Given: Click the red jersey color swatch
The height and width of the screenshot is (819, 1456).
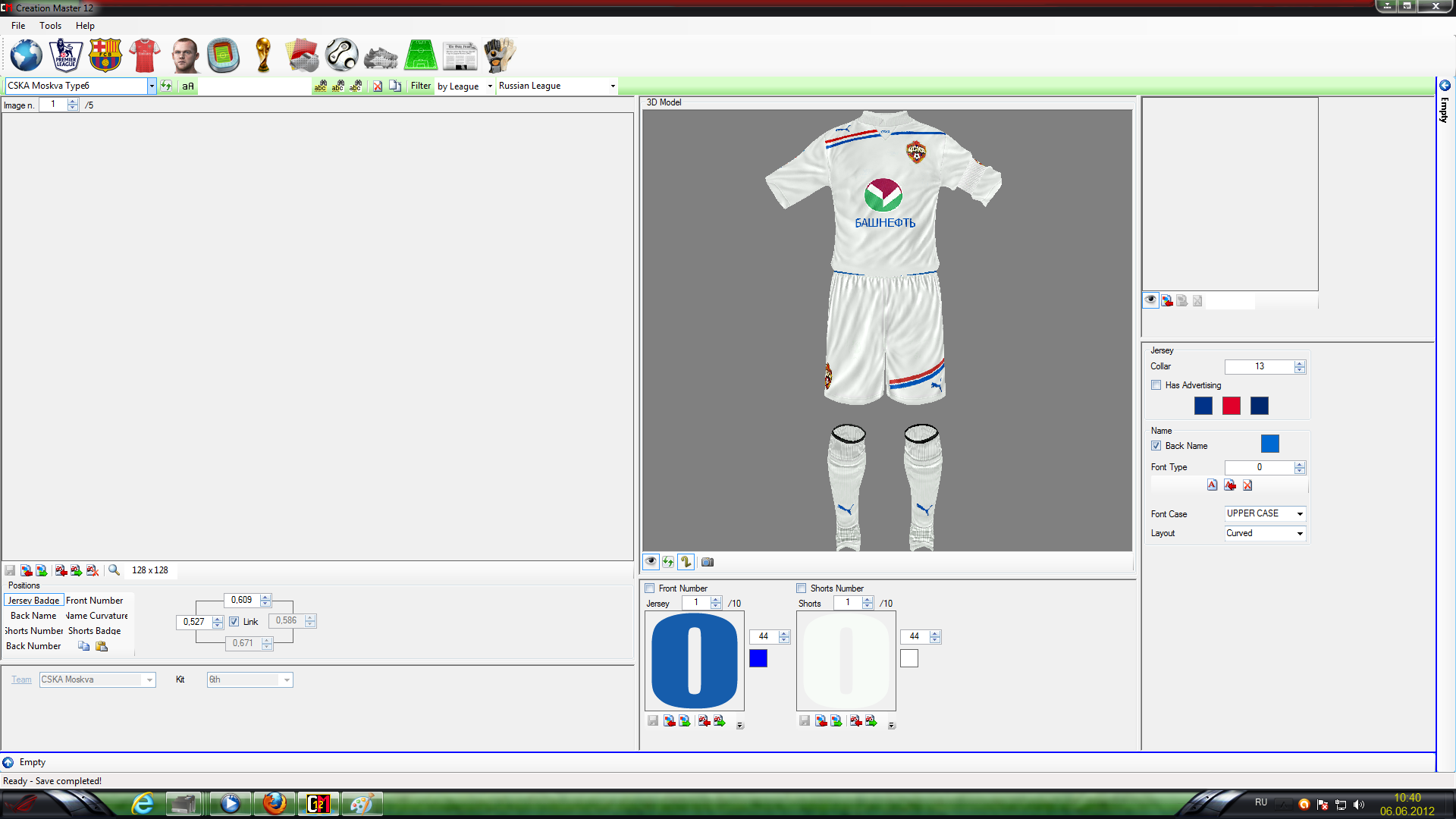Looking at the screenshot, I should point(1231,406).
